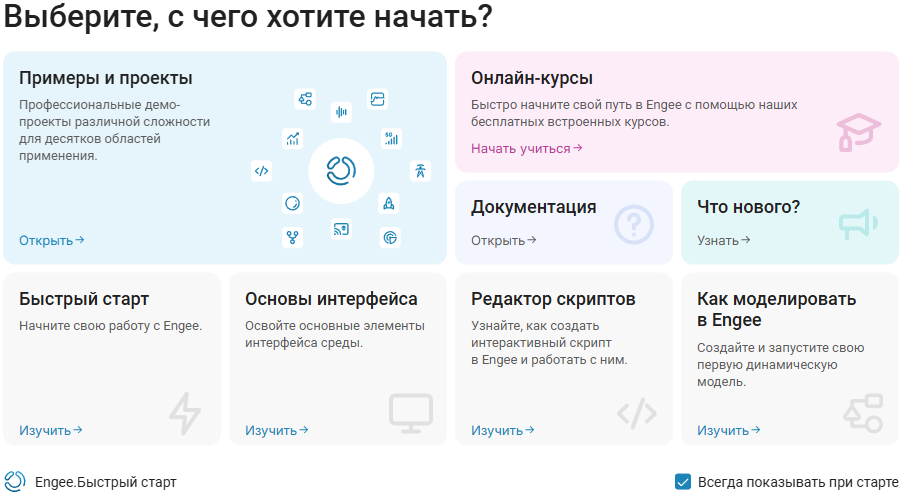Click Изучить link in Редактор скриптов card
This screenshot has width=902, height=495.
[x=503, y=431]
